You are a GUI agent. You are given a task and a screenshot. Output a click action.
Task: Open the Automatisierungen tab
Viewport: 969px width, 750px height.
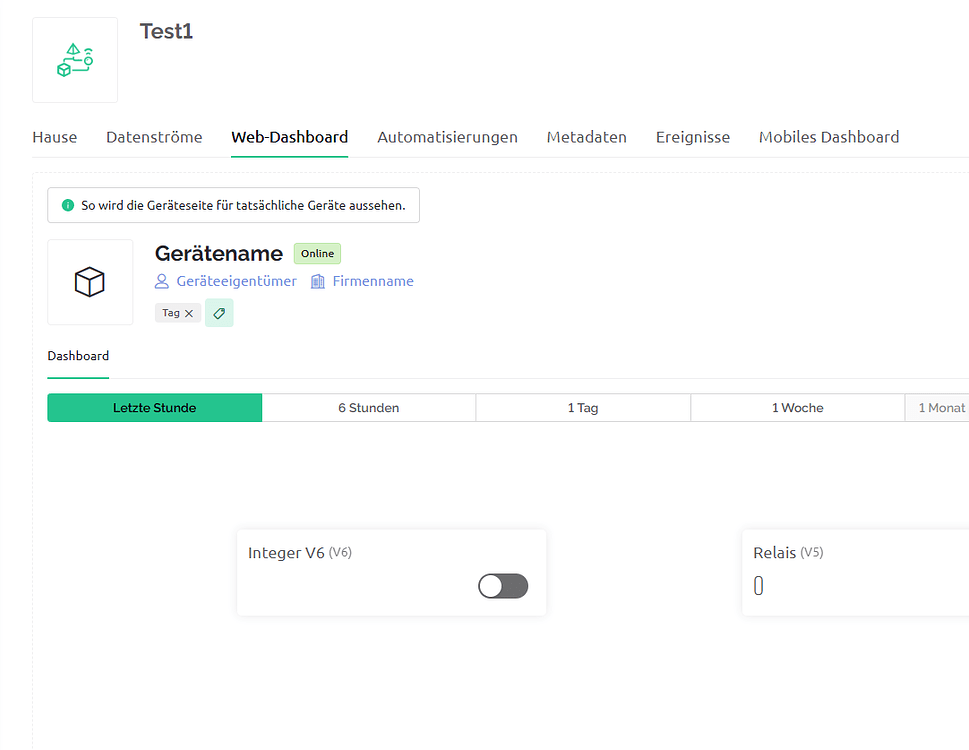(x=447, y=137)
